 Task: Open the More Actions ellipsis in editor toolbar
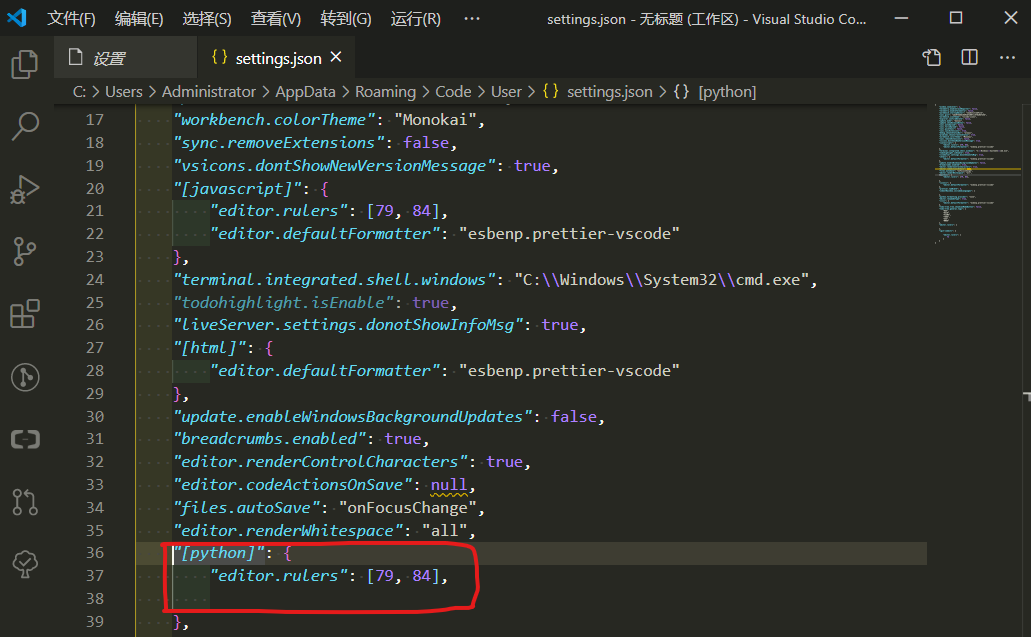click(x=1007, y=57)
